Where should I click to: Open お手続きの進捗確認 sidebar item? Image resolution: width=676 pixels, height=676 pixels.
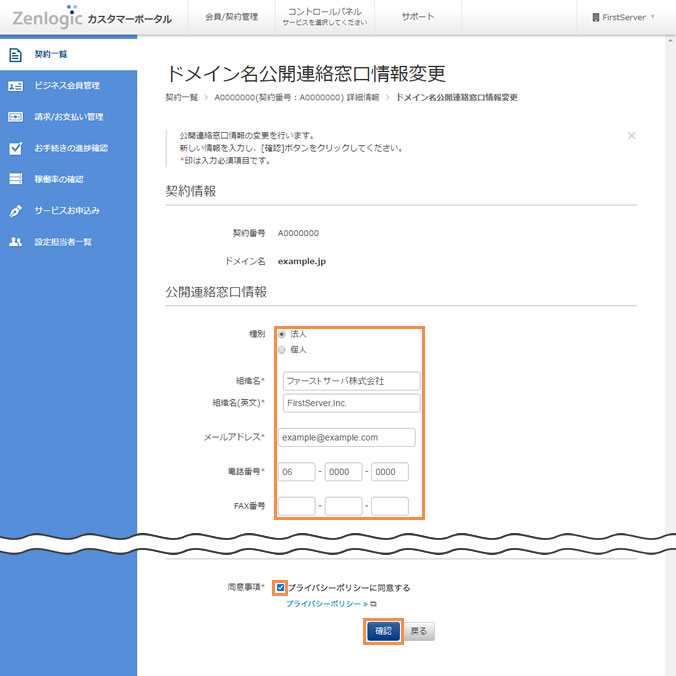pyautogui.click(x=69, y=148)
